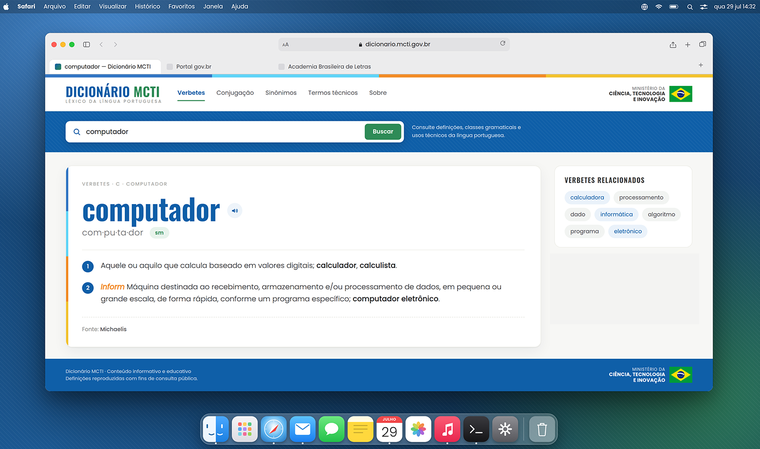The image size is (760, 449).
Task: Click the Brazil flag in the header
Action: [x=681, y=94]
